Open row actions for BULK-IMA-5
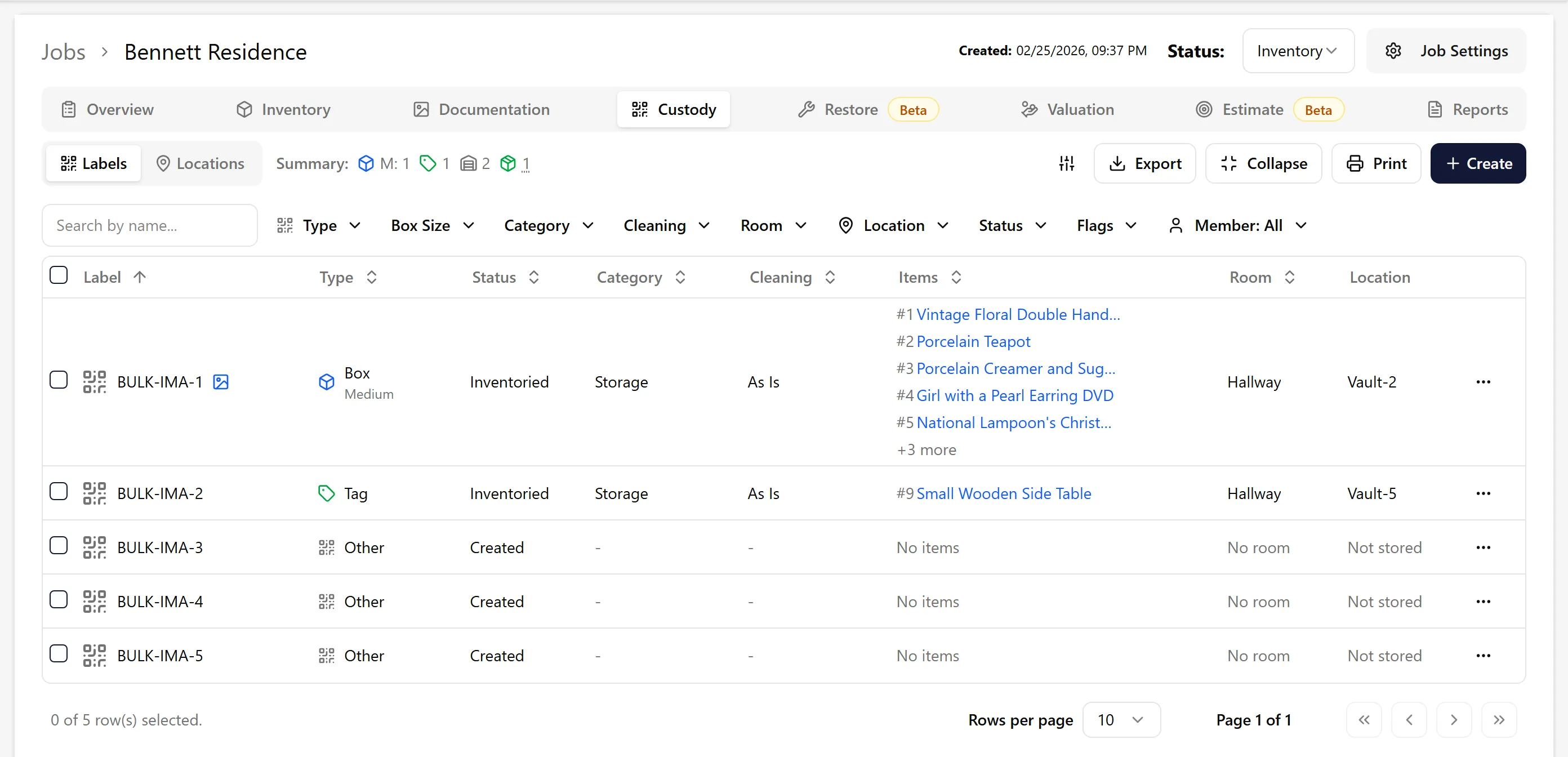 tap(1484, 656)
